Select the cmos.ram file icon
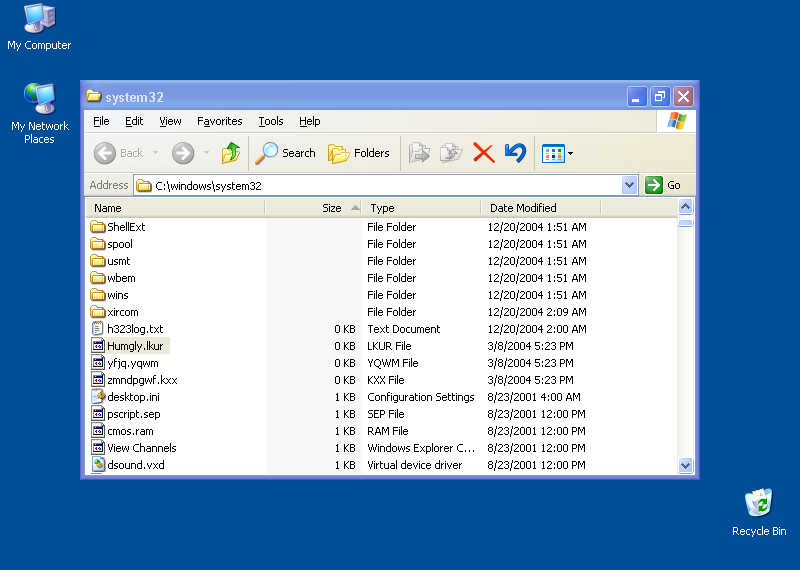The height and width of the screenshot is (570, 800). coord(97,431)
